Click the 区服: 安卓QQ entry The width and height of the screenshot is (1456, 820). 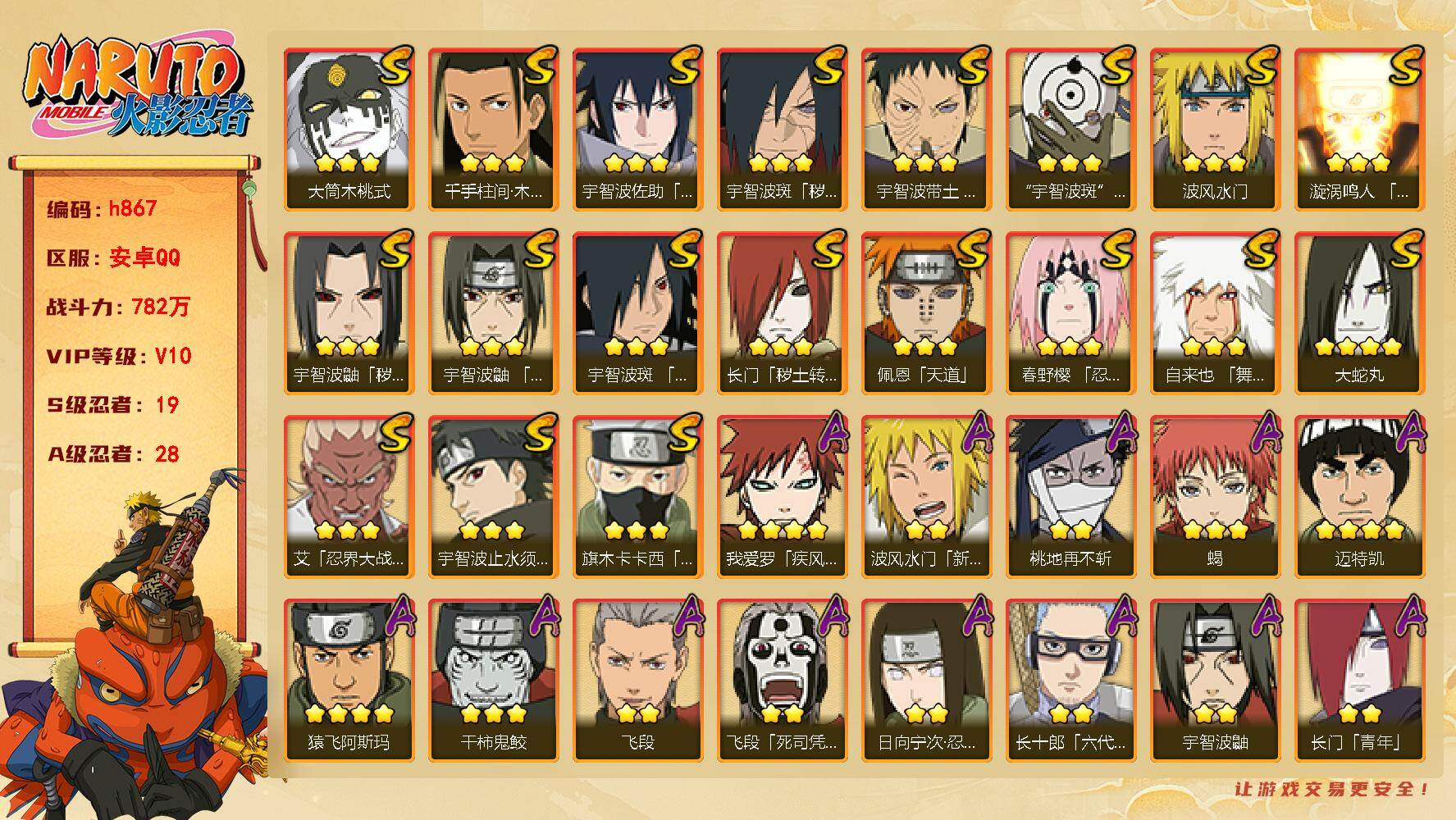click(x=113, y=257)
